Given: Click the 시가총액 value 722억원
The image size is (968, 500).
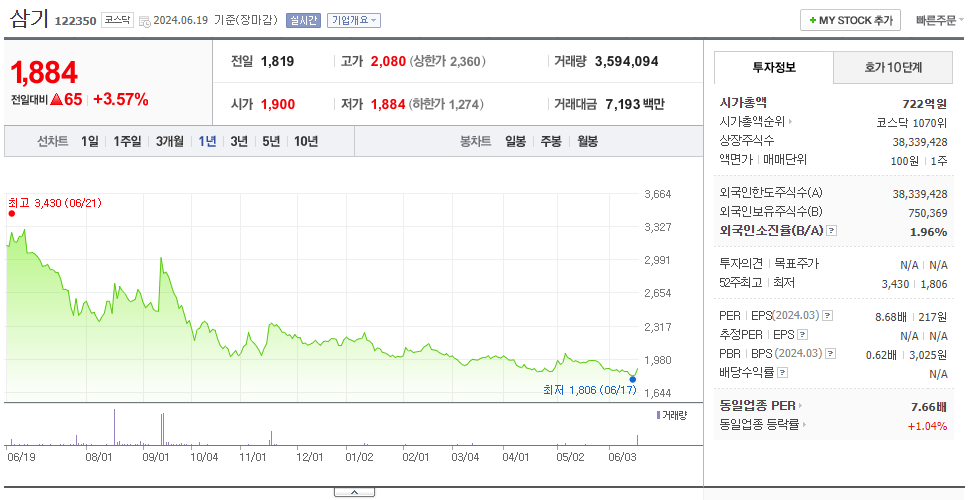Looking at the screenshot, I should point(924,104).
